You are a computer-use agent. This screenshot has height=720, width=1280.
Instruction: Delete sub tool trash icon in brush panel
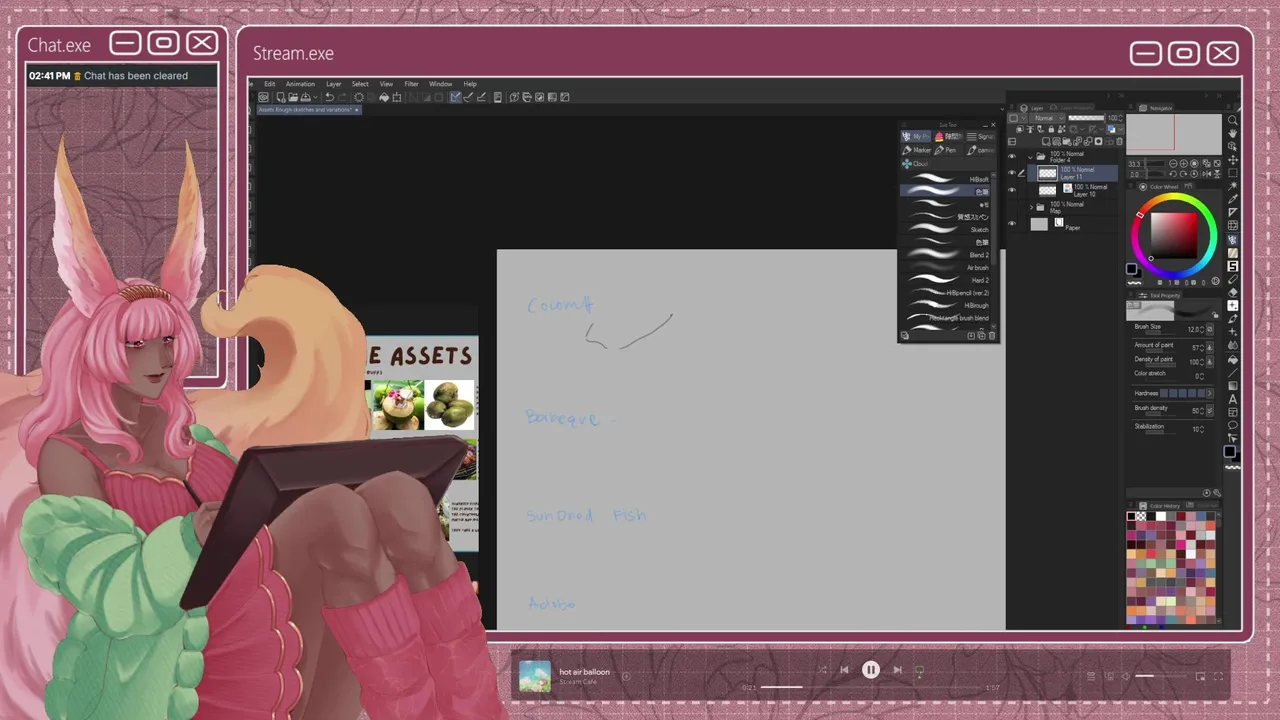coord(992,336)
